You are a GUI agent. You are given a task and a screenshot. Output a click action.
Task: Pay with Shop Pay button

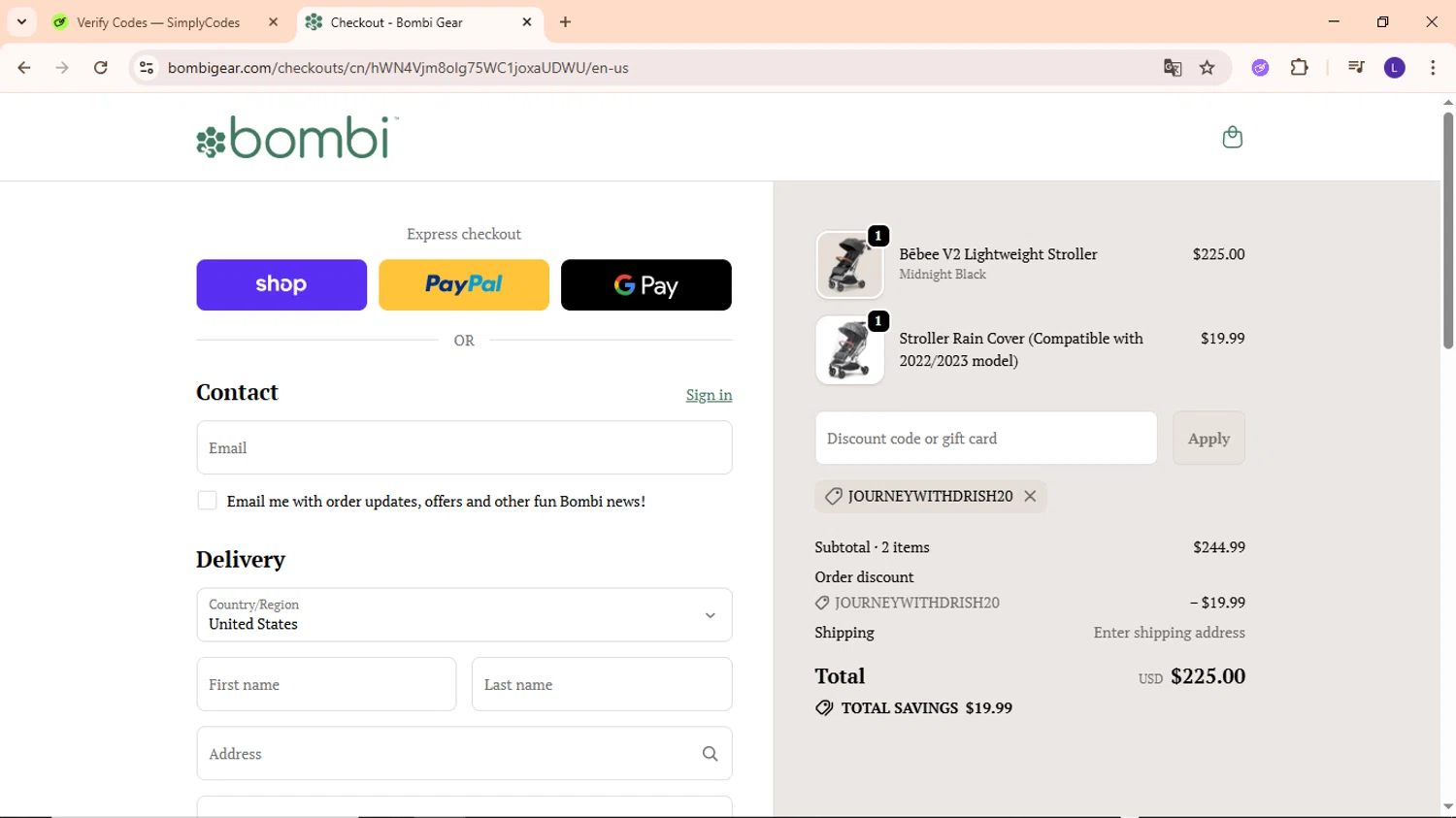pos(281,284)
